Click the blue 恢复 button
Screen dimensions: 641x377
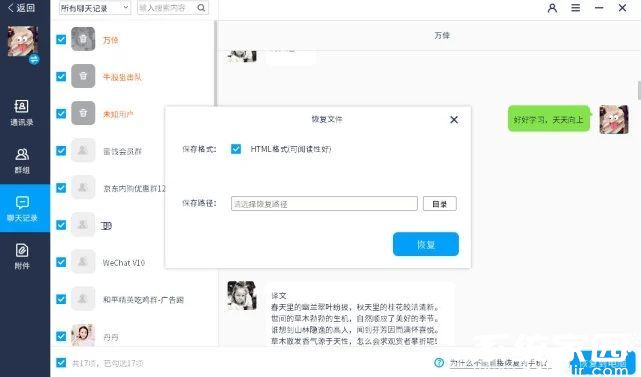tap(426, 244)
